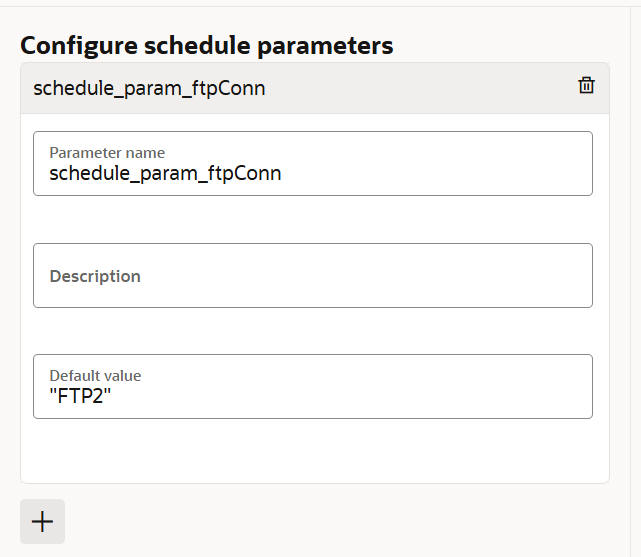Screen dimensions: 641x557
Task: Add a new schedule parameter with plus
Action: (42, 521)
